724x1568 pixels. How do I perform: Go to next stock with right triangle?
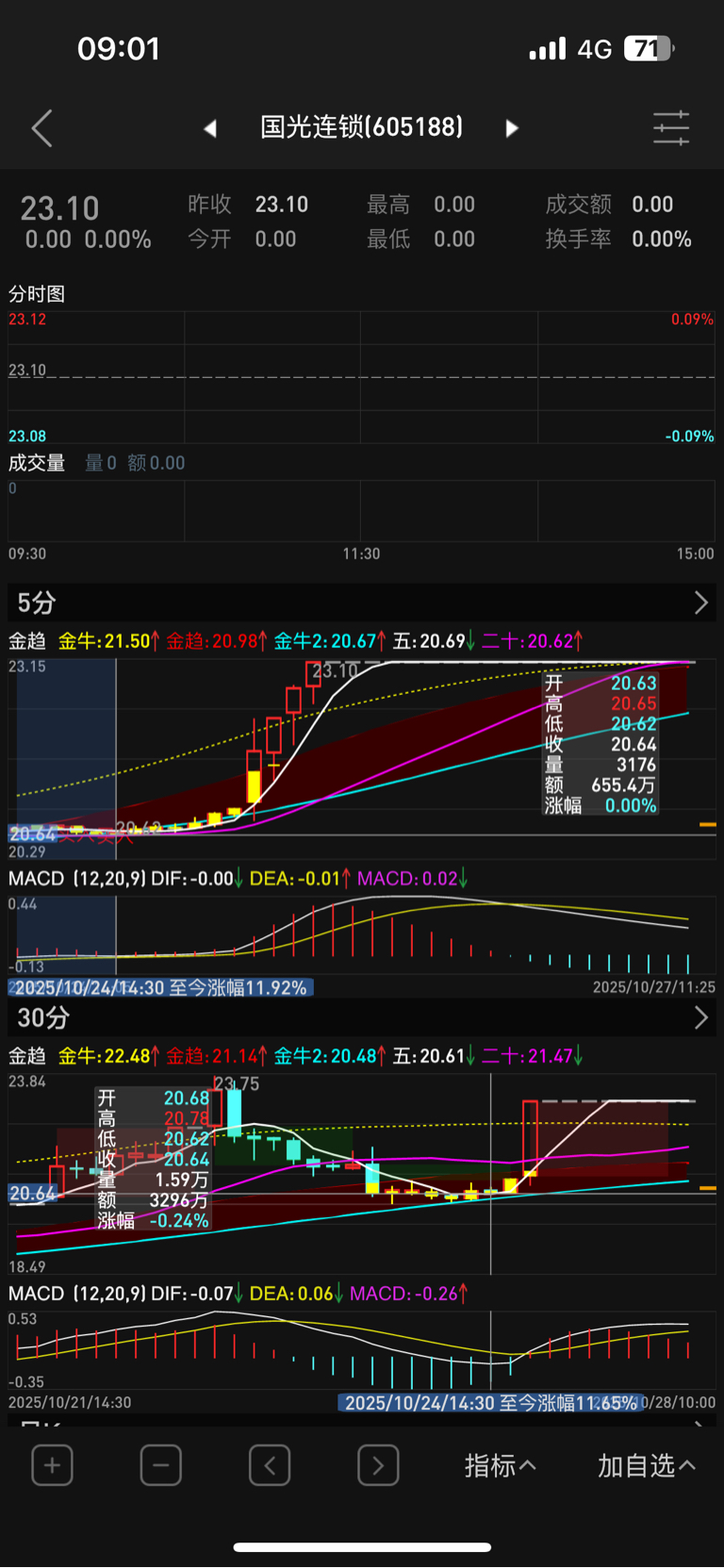coord(512,128)
